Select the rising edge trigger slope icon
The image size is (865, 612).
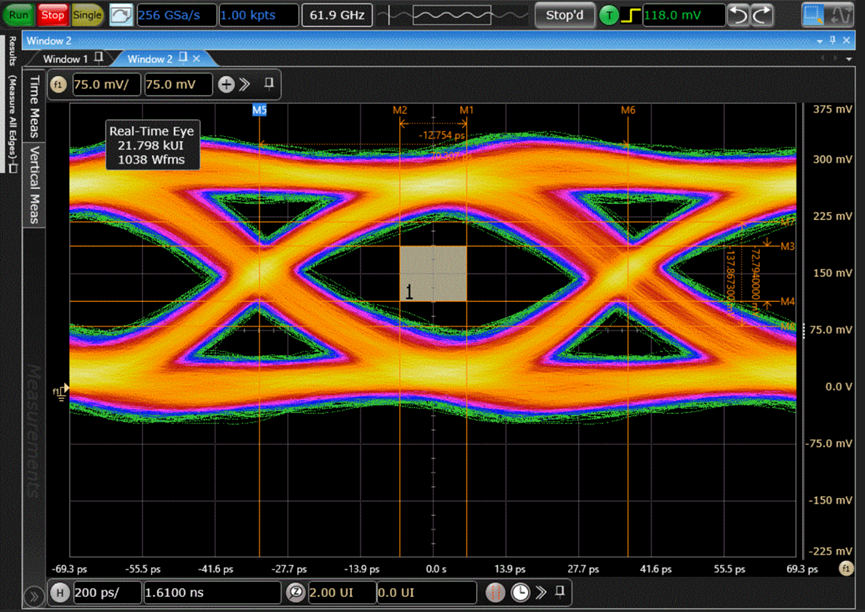coord(630,15)
